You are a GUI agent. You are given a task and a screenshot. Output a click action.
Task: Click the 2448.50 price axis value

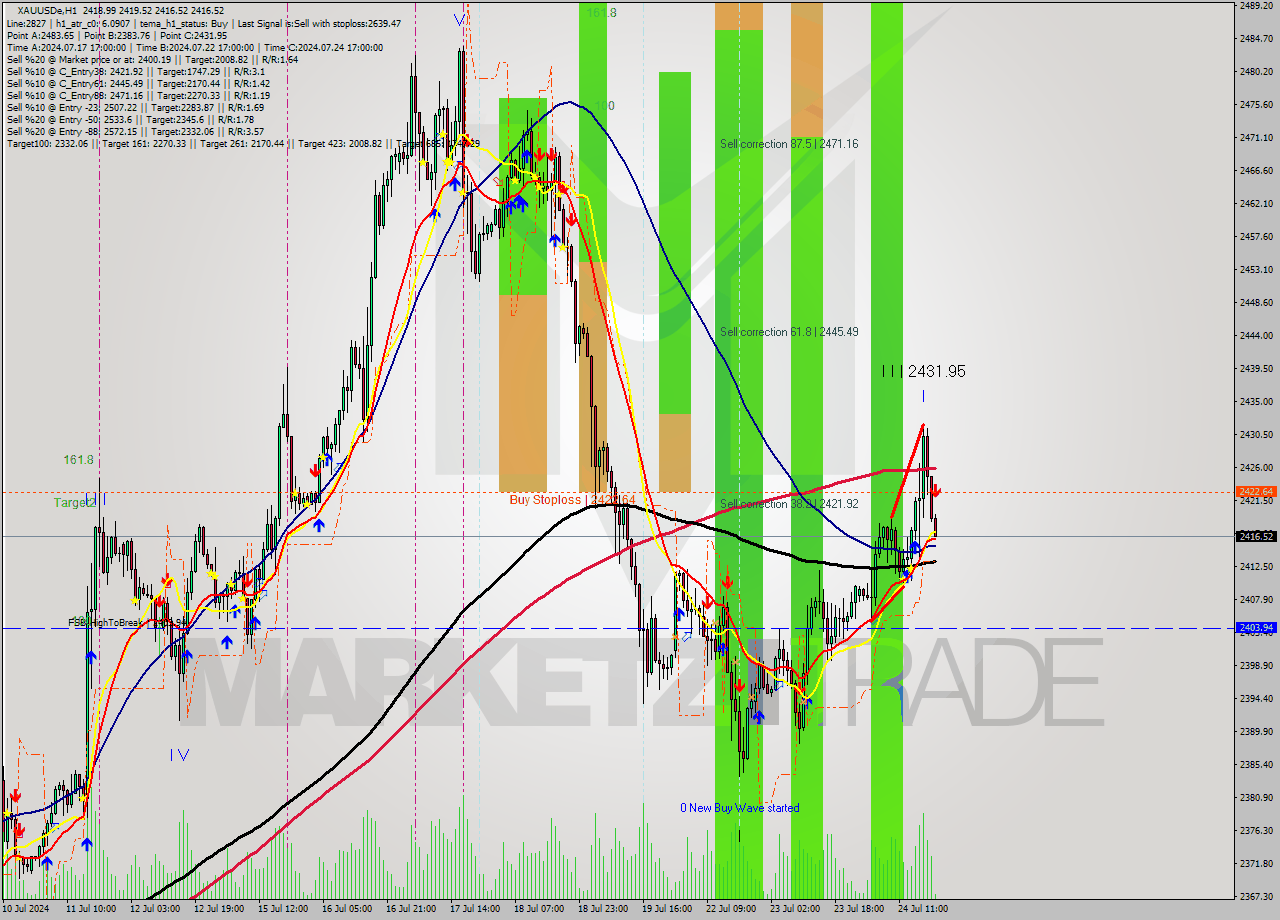1256,303
